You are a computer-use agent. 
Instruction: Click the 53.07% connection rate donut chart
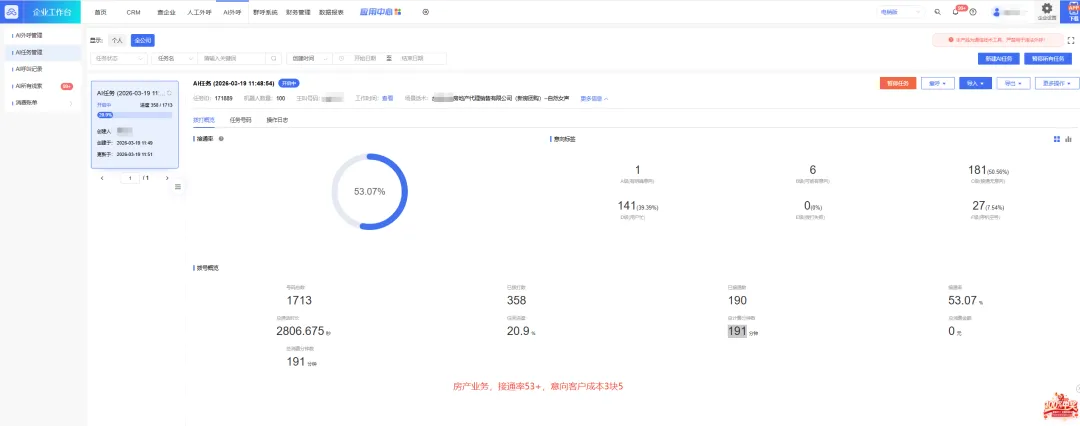coord(369,191)
